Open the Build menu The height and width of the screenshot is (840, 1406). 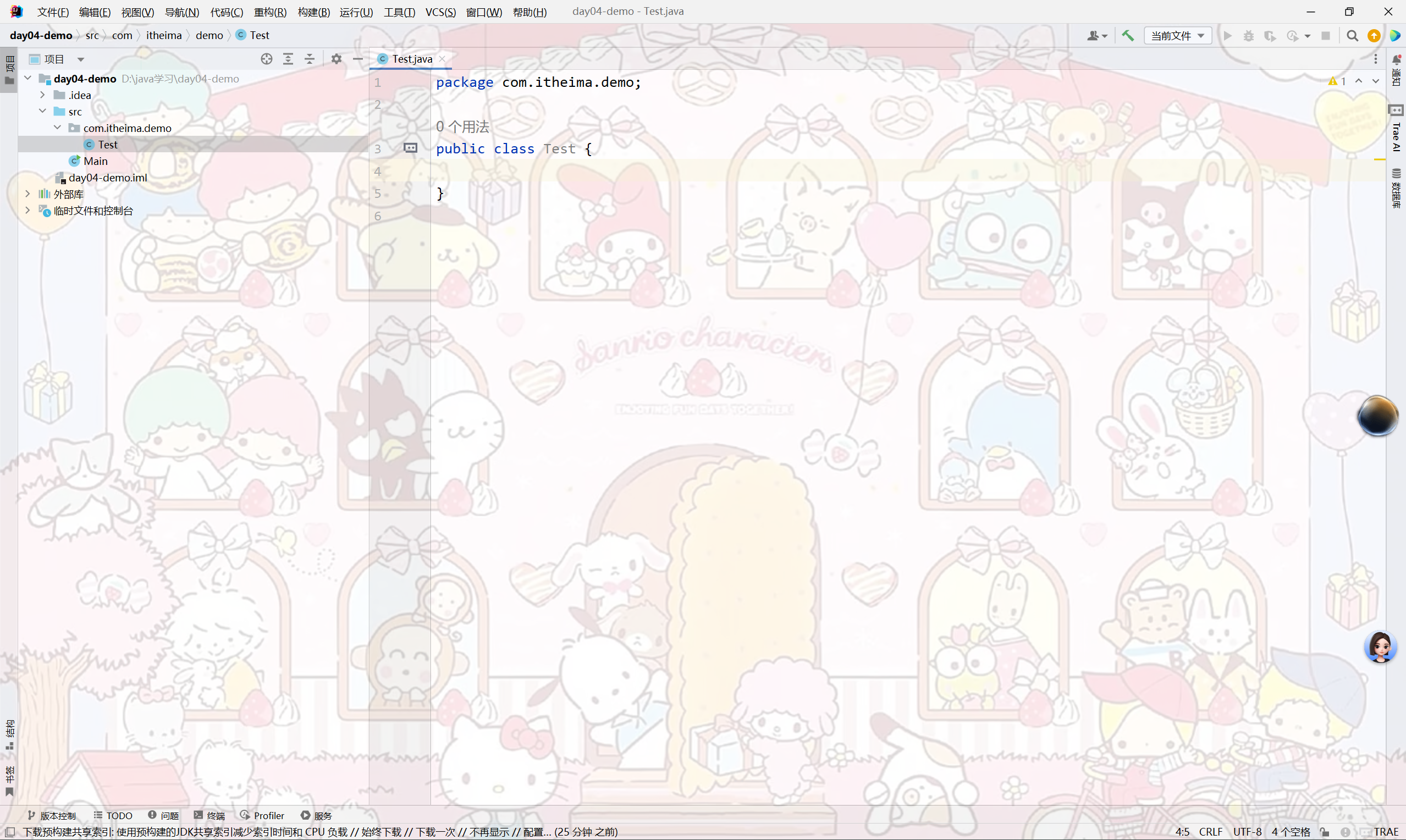pos(313,12)
